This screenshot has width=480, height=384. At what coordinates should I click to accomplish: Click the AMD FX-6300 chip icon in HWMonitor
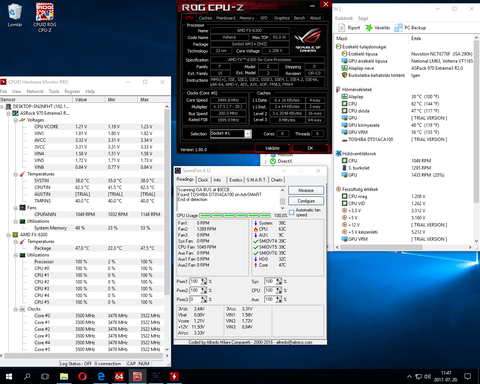coord(15,235)
